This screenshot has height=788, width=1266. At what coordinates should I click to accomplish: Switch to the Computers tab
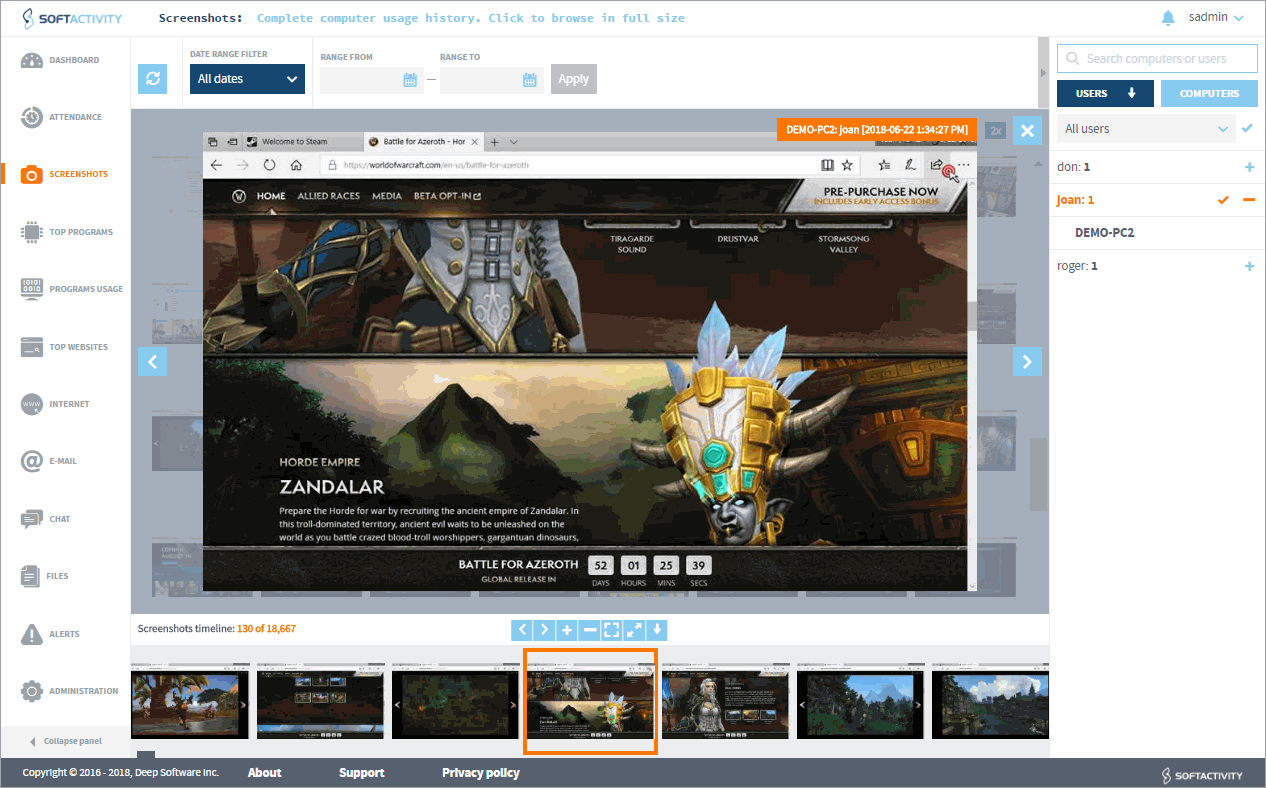point(1209,93)
